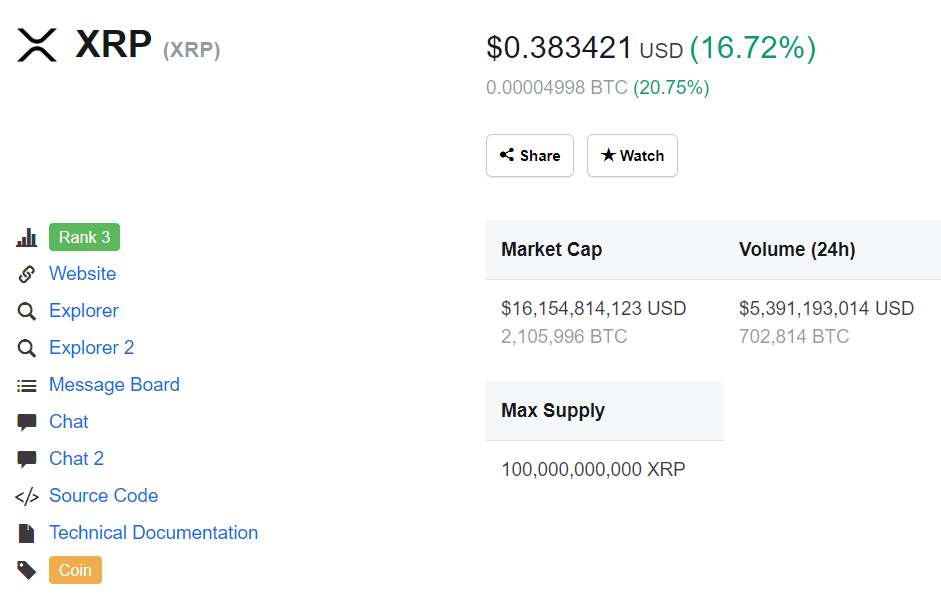Screen dimensions: 941x594
Task: Open the Website link
Action: tap(82, 274)
